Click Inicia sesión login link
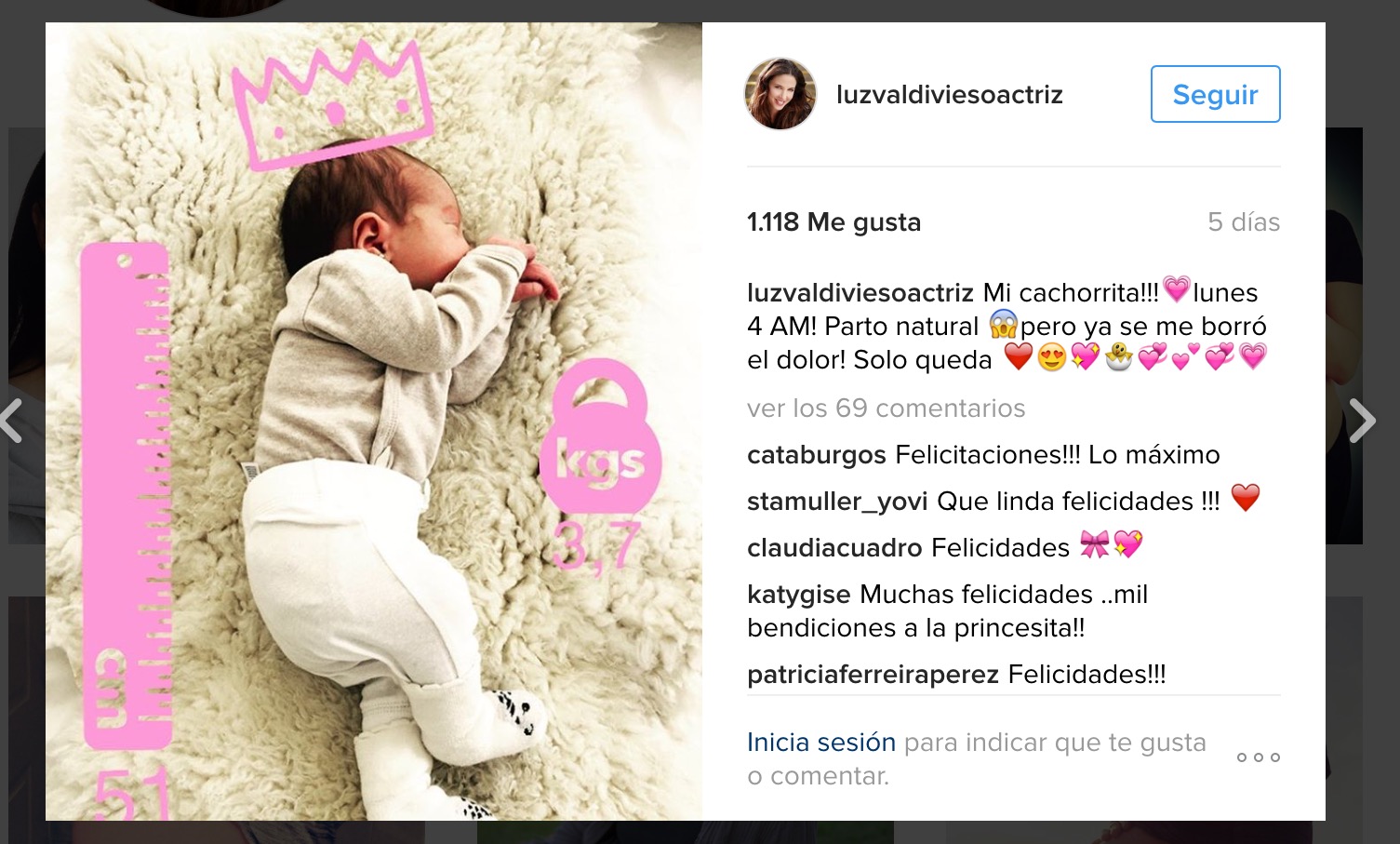Viewport: 1400px width, 844px height. tap(821, 742)
